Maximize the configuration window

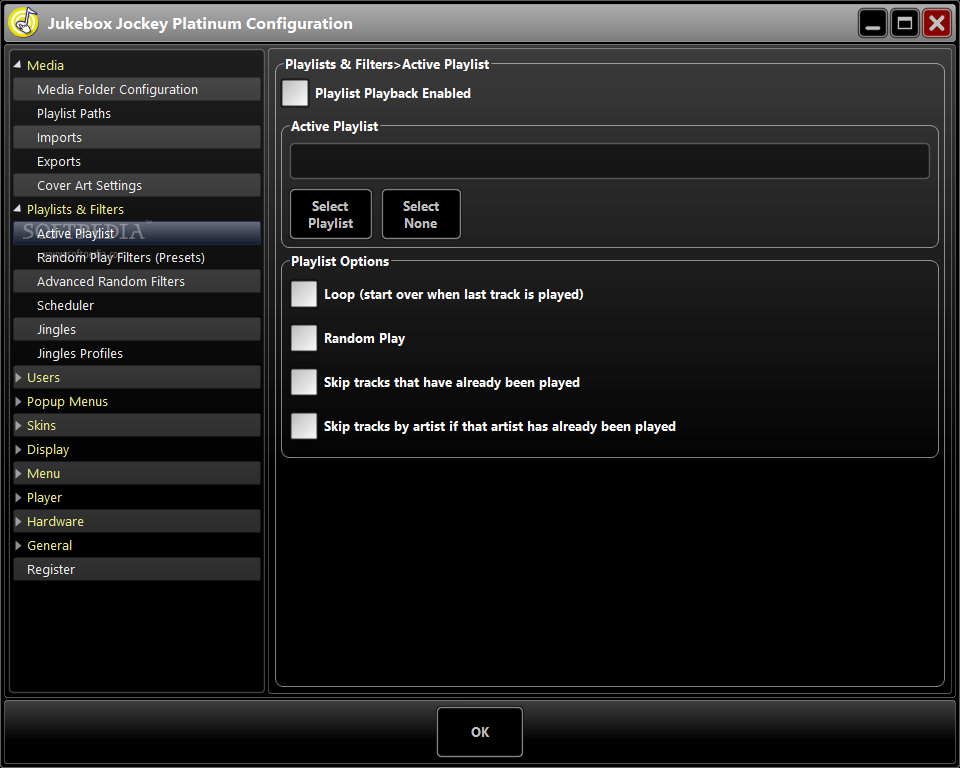click(904, 23)
